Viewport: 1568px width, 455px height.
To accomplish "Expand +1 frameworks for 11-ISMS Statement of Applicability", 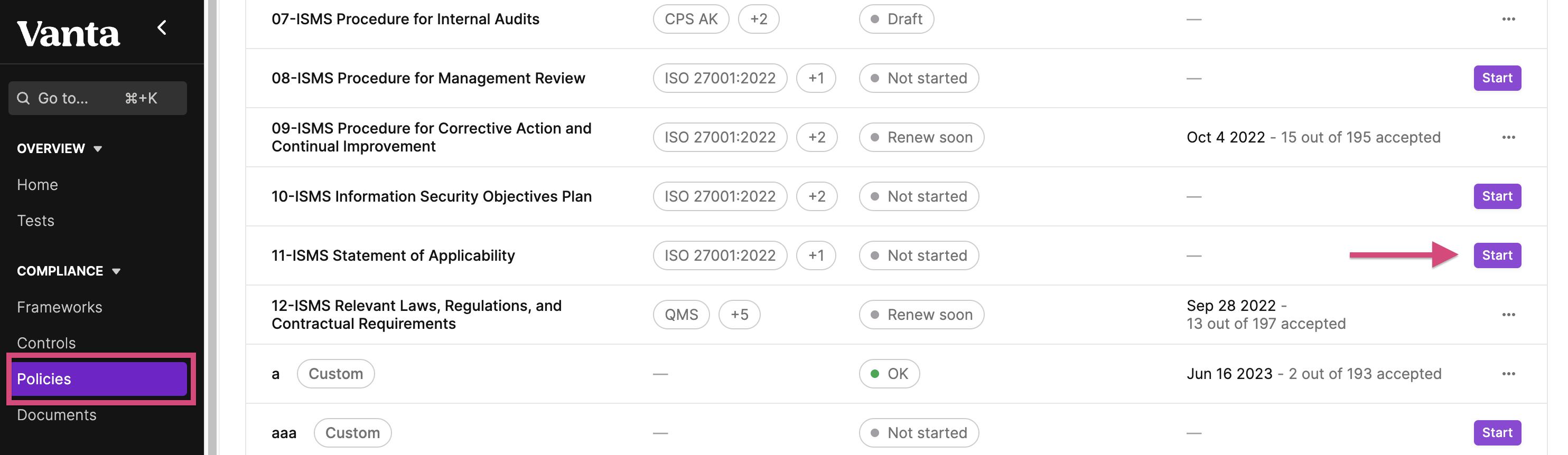I will pos(816,255).
